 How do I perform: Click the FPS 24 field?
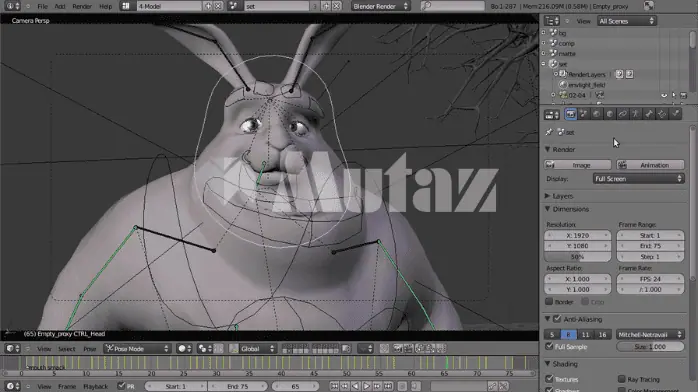click(x=650, y=279)
